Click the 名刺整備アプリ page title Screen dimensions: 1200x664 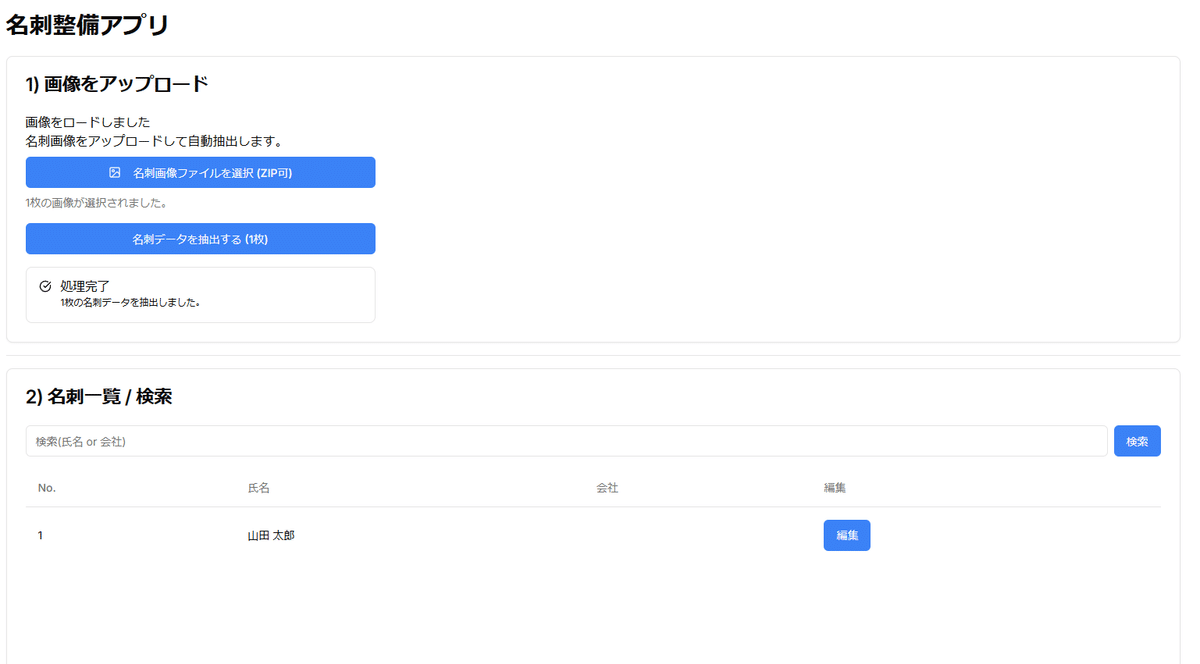pyautogui.click(x=87, y=25)
